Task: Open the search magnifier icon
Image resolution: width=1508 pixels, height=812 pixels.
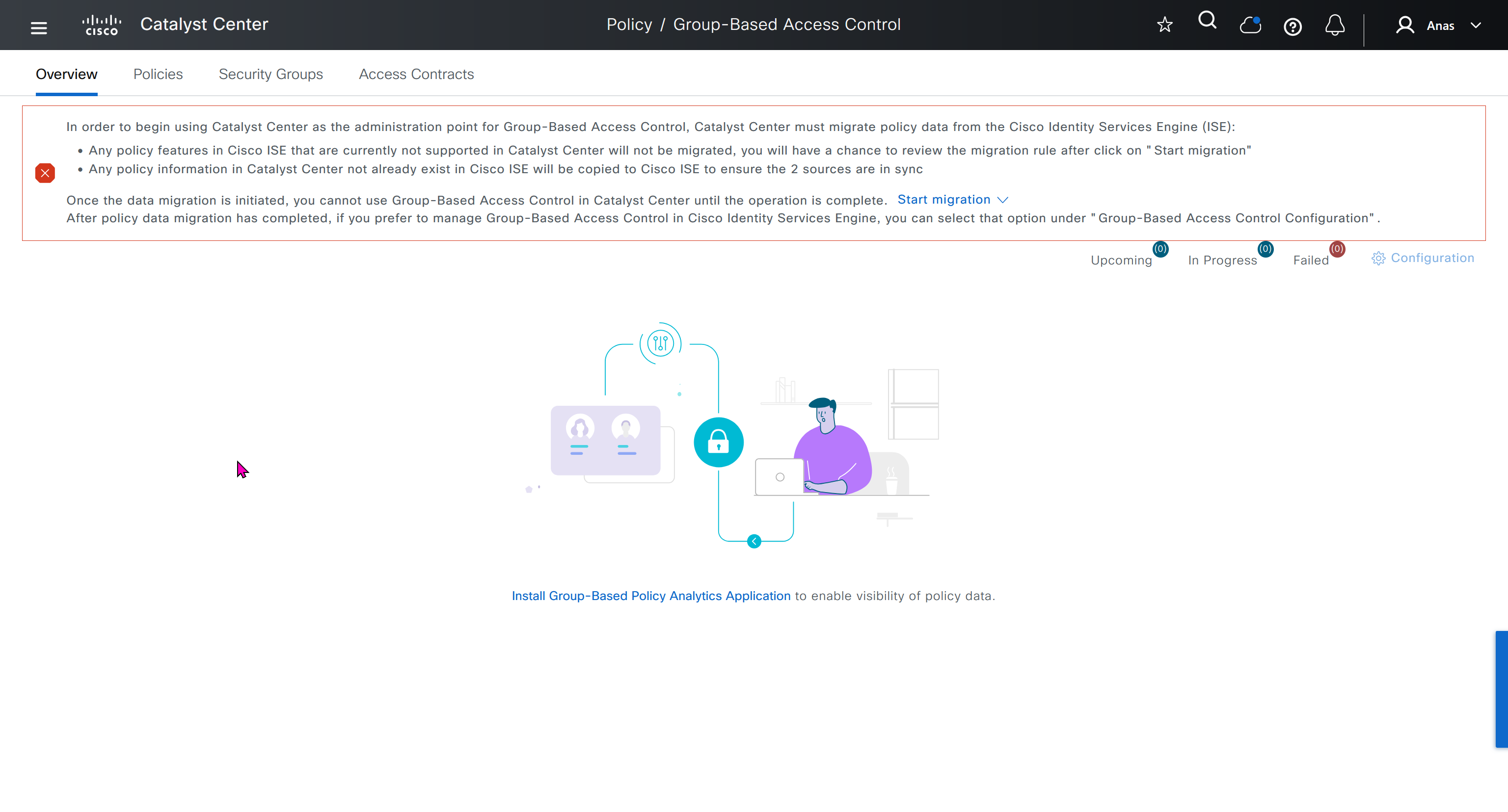Action: [1207, 21]
